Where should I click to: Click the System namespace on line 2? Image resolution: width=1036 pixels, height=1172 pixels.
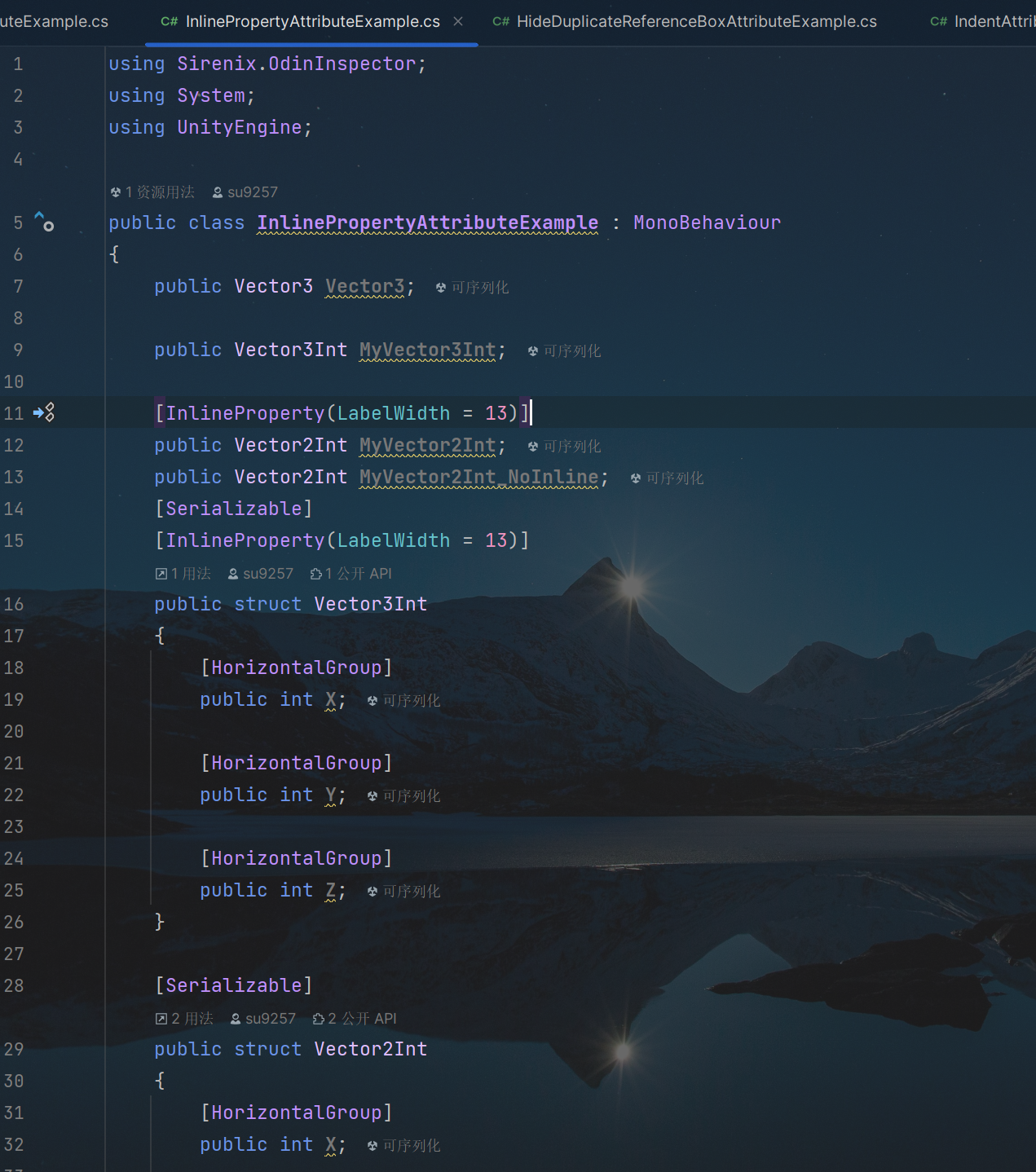[x=211, y=95]
